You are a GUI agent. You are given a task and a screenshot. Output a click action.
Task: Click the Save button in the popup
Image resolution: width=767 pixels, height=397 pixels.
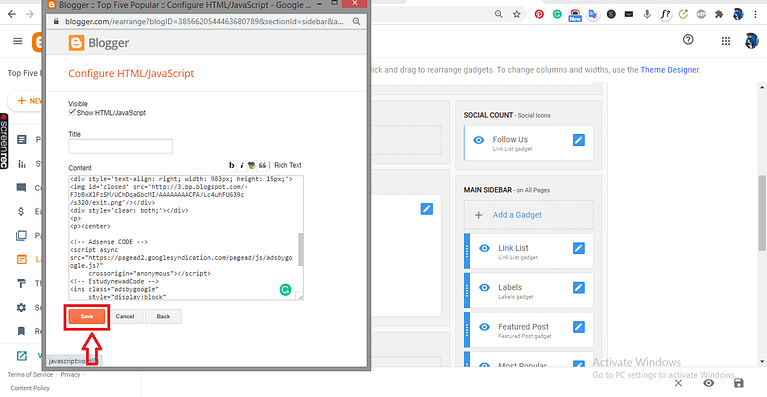(x=87, y=316)
